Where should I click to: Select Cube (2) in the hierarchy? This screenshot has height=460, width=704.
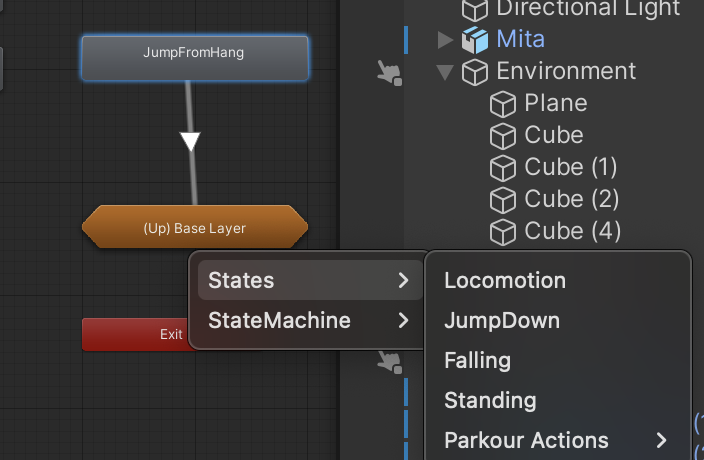pos(571,199)
